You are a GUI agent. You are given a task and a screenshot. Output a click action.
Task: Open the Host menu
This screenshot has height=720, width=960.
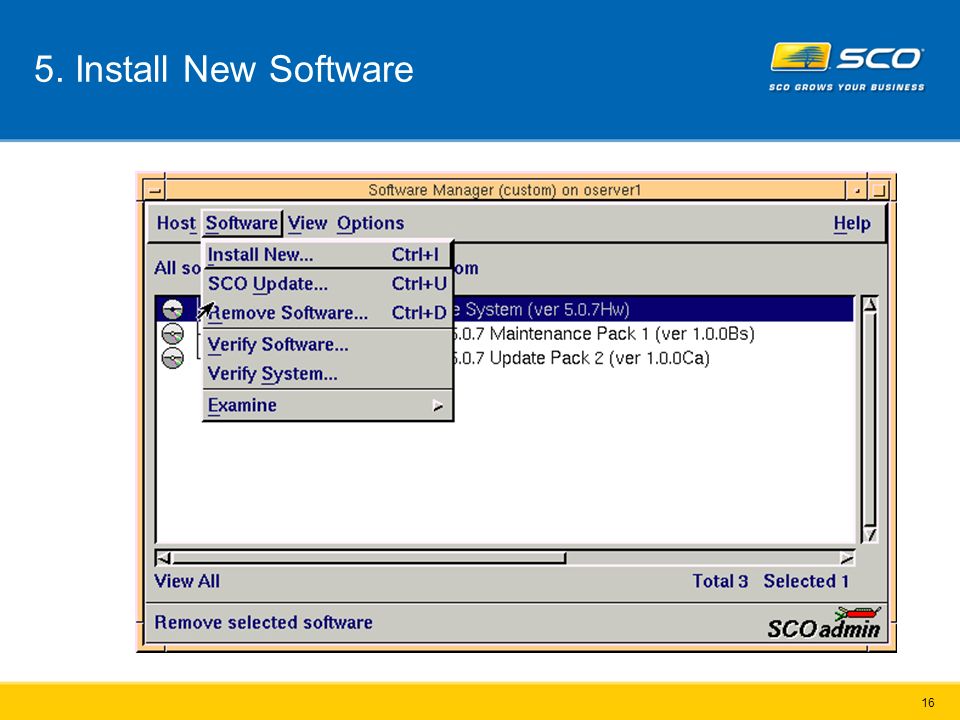pos(176,223)
